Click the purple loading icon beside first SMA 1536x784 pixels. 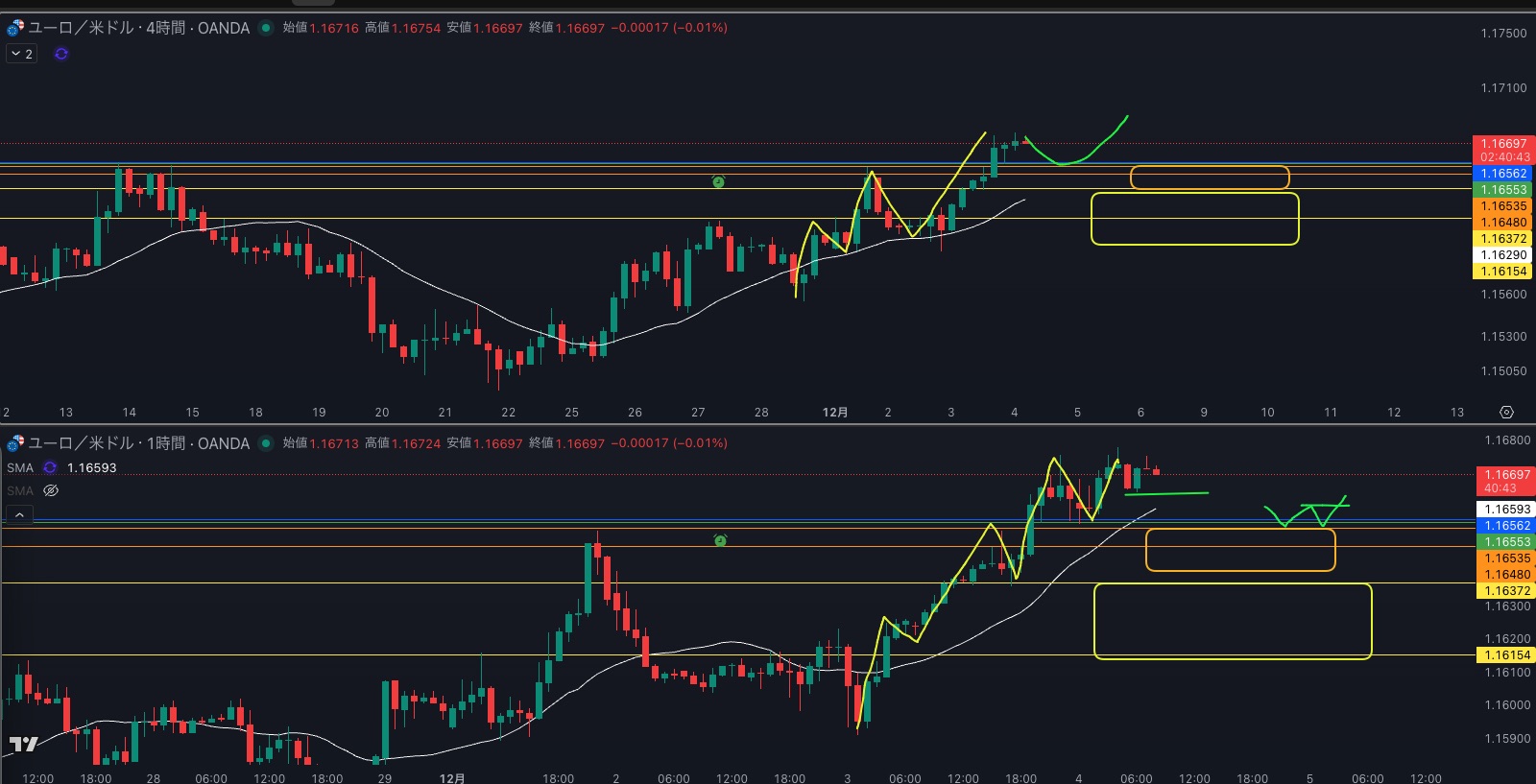click(x=50, y=467)
